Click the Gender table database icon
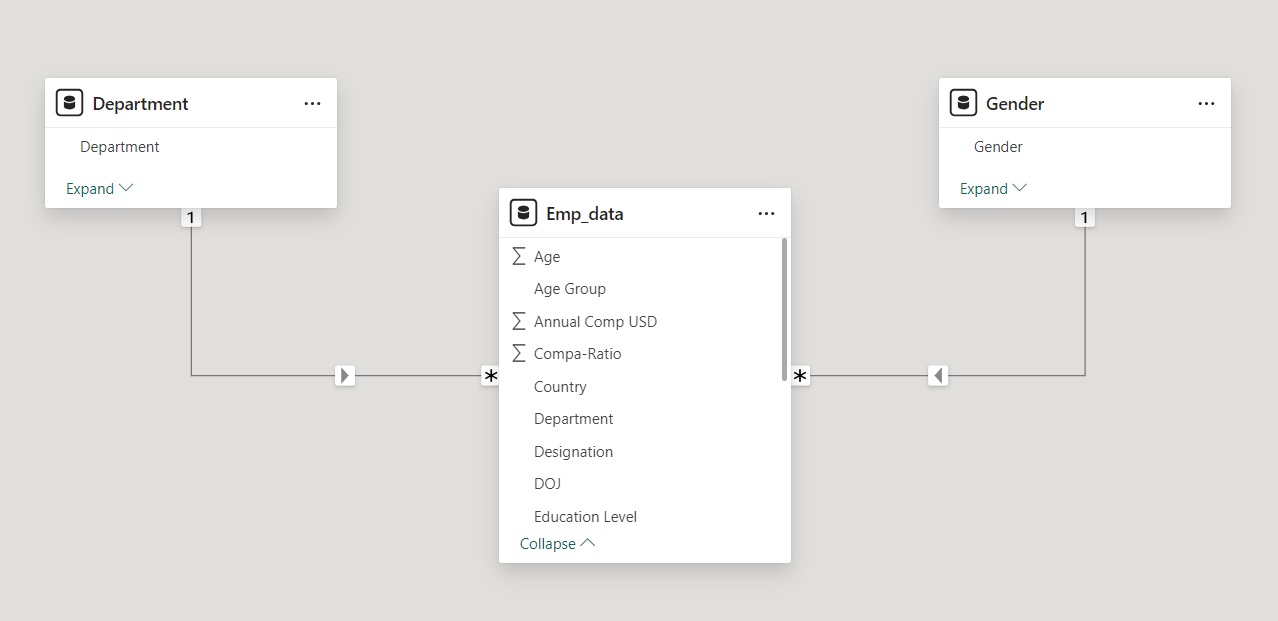 pos(963,103)
